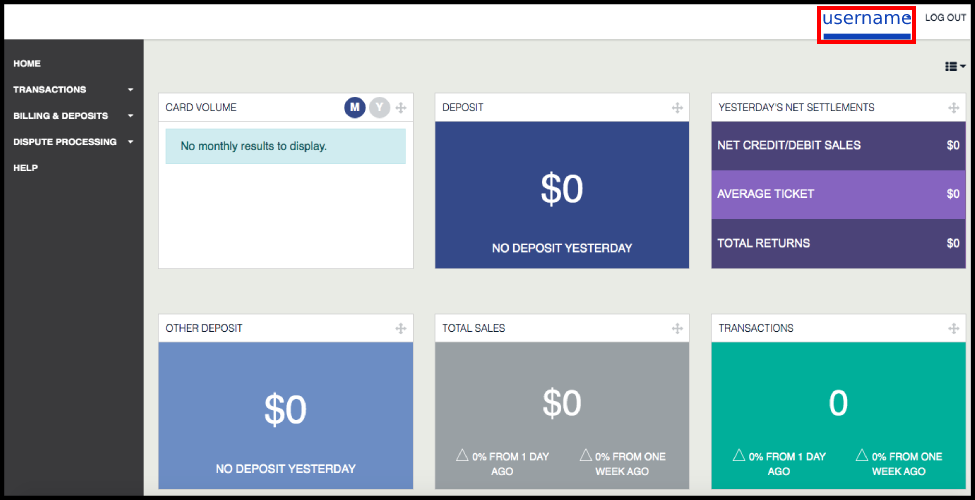Select the Average Ticket row
The image size is (975, 500).
tap(838, 194)
